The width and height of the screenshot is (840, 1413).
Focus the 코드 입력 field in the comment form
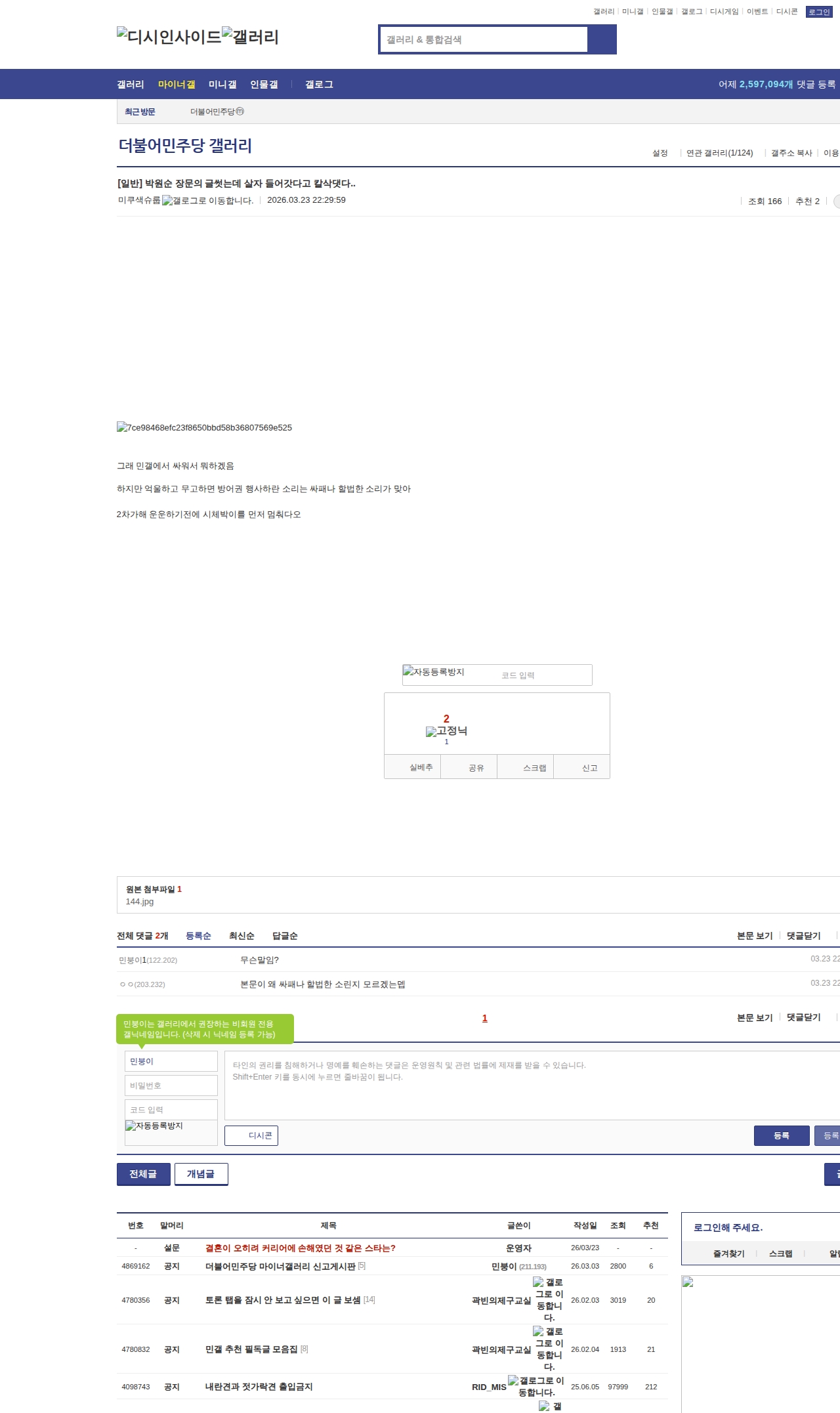(171, 1110)
